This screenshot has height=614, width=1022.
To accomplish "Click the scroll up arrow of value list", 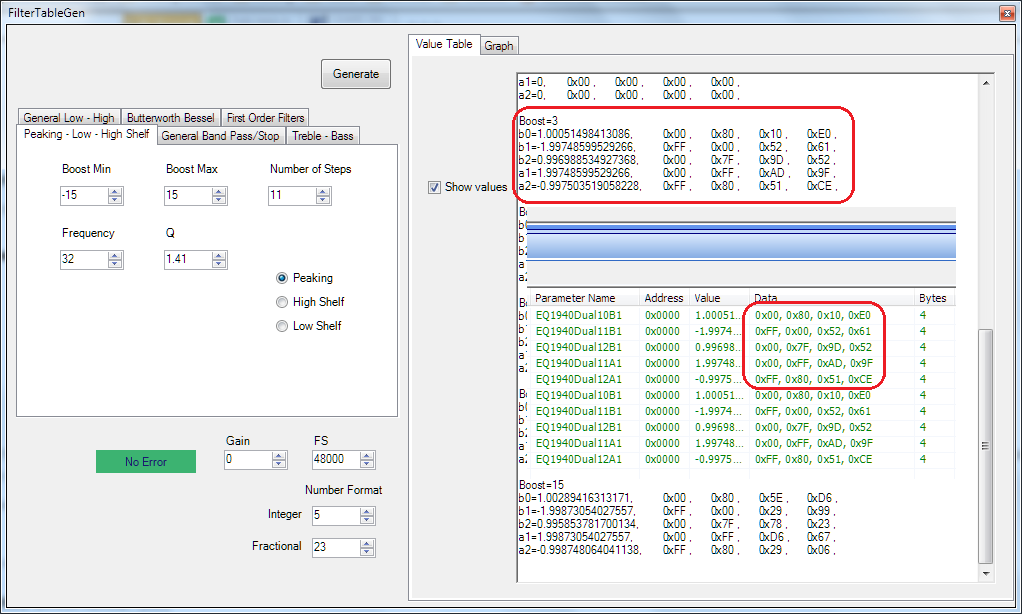I will click(986, 83).
